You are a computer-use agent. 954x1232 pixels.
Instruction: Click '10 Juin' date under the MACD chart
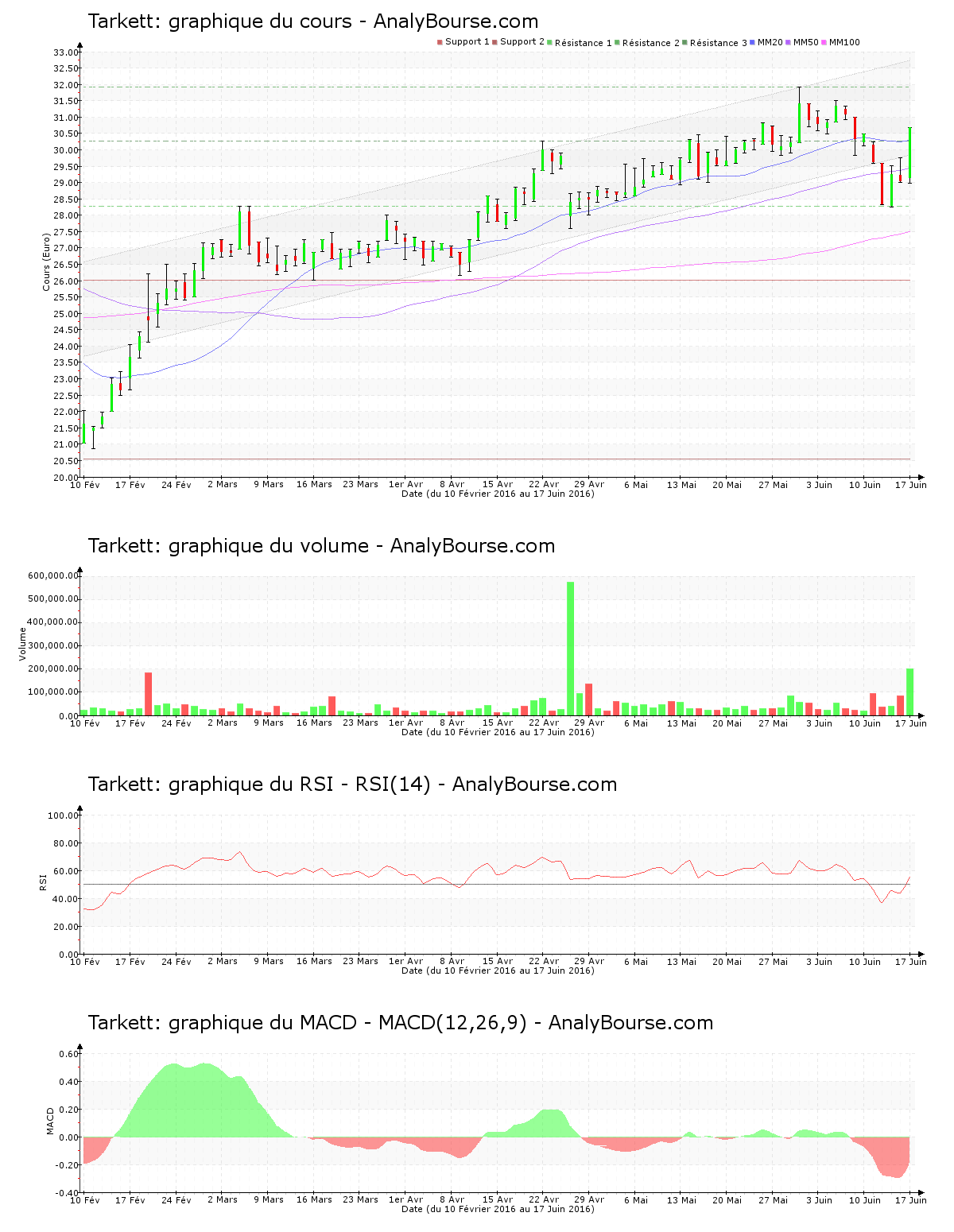click(865, 1199)
